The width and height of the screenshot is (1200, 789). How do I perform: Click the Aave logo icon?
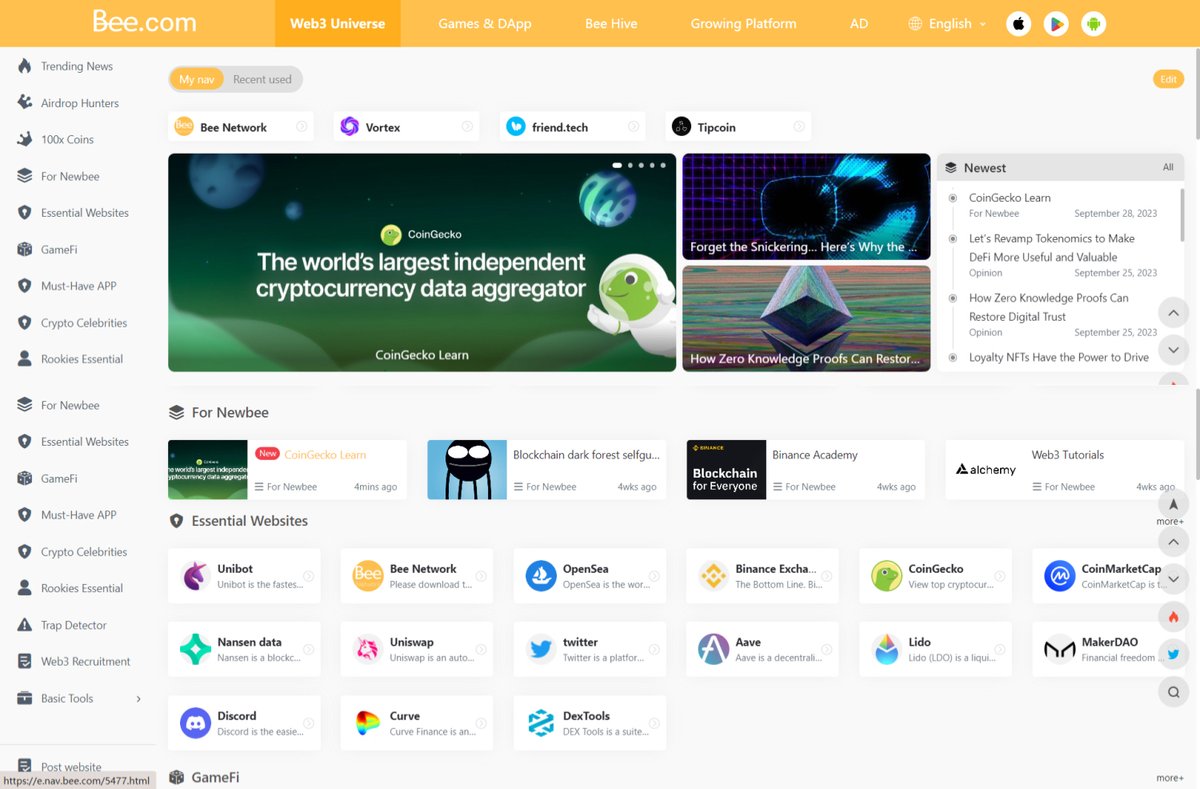click(714, 649)
